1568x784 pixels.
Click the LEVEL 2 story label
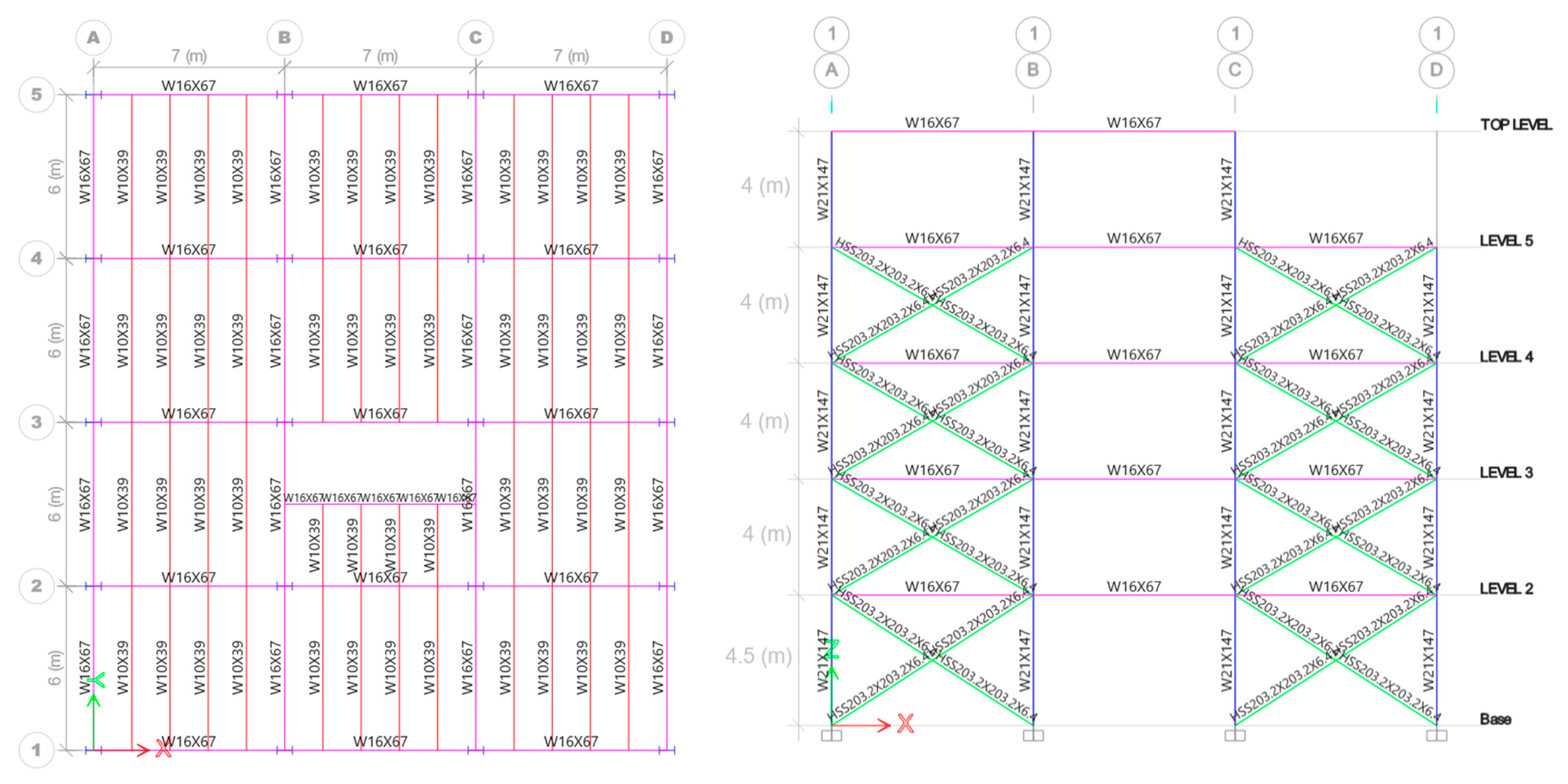tap(1506, 589)
